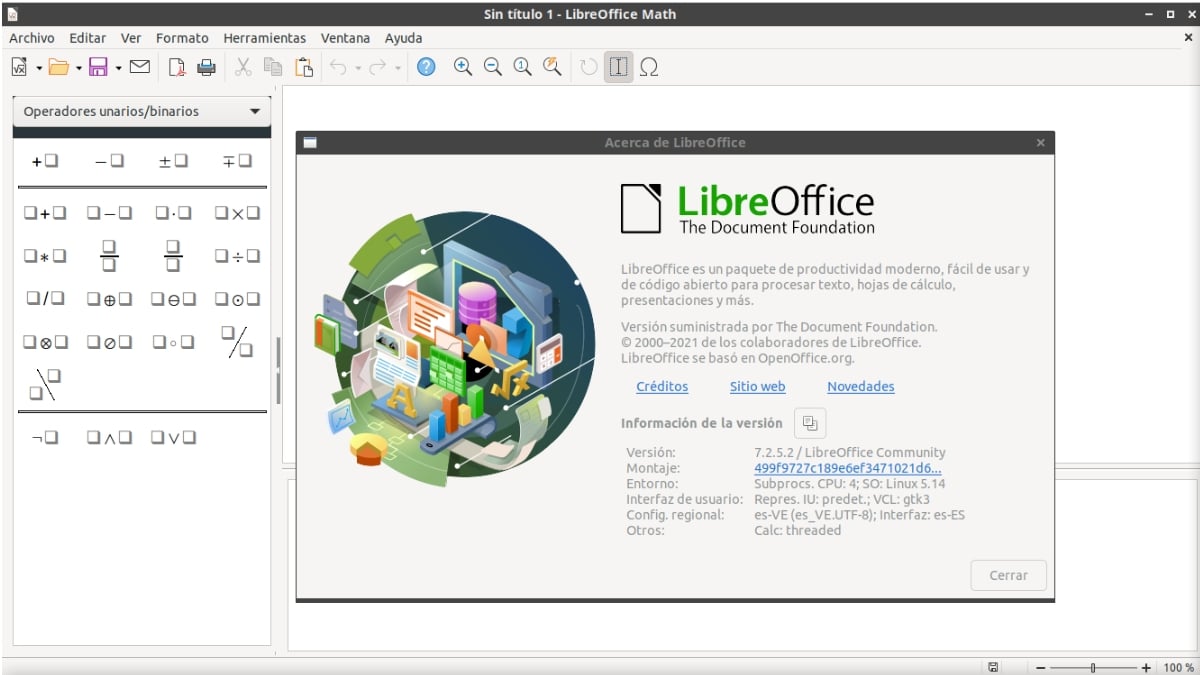Select the division operator icon
This screenshot has height=675, width=1200.
tap(237, 255)
